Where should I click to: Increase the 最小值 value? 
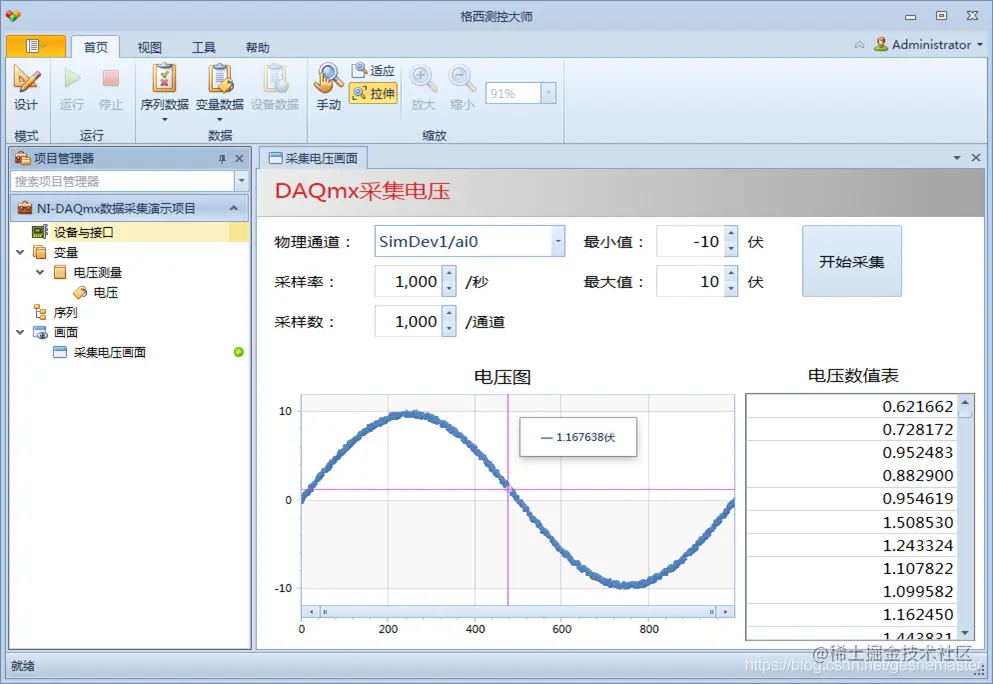tap(731, 234)
